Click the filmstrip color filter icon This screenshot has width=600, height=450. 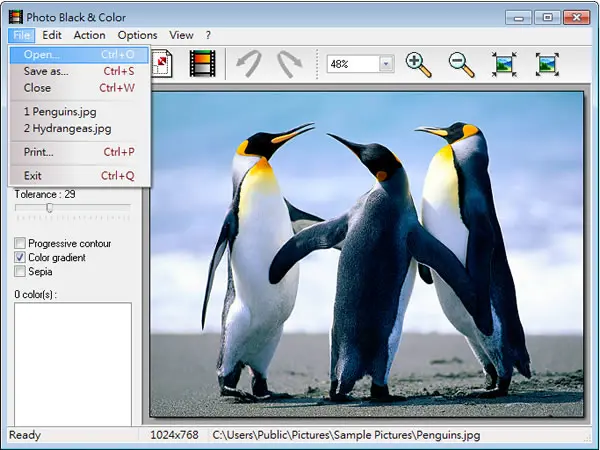pyautogui.click(x=202, y=64)
